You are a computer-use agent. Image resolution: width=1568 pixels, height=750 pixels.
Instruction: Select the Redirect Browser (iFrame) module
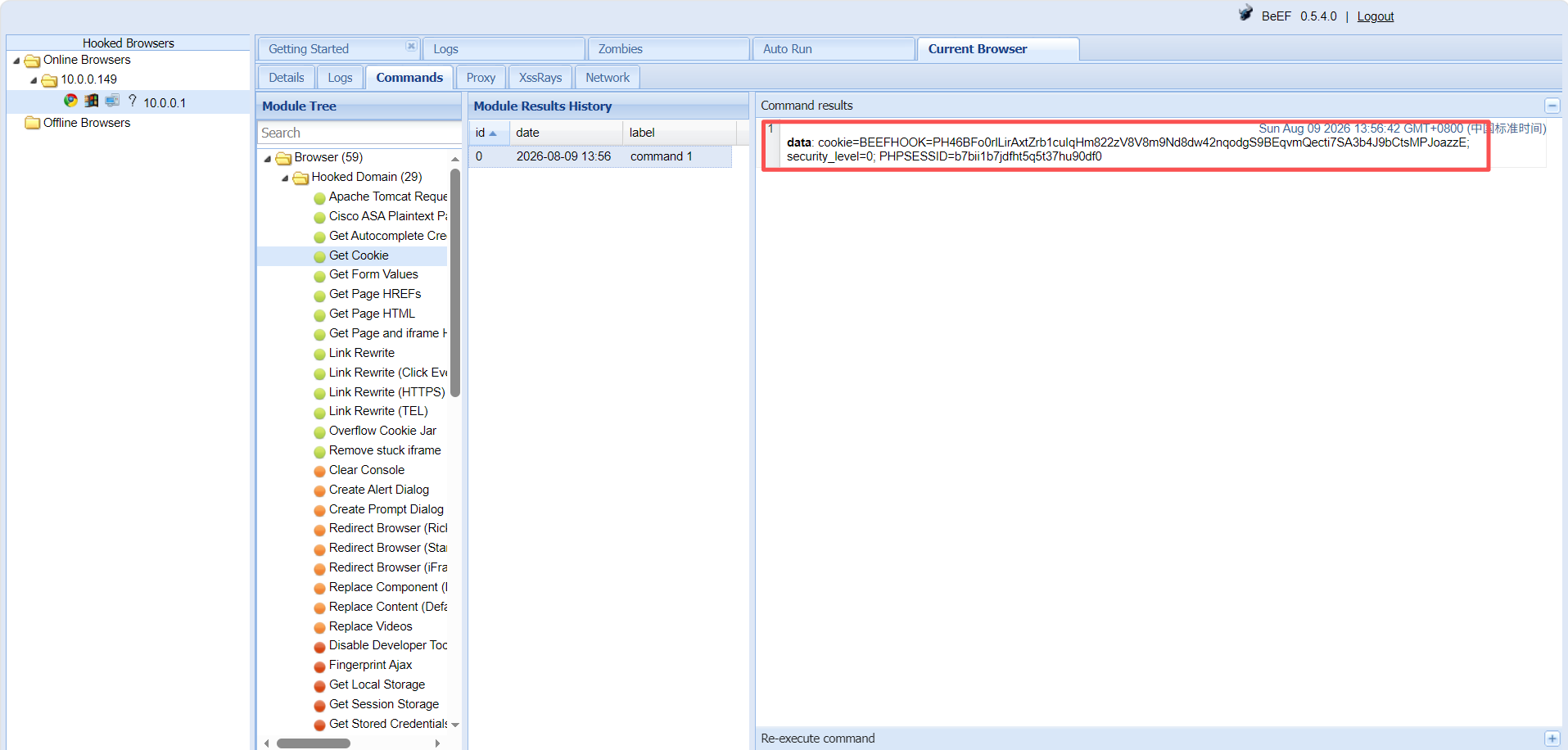[x=388, y=567]
